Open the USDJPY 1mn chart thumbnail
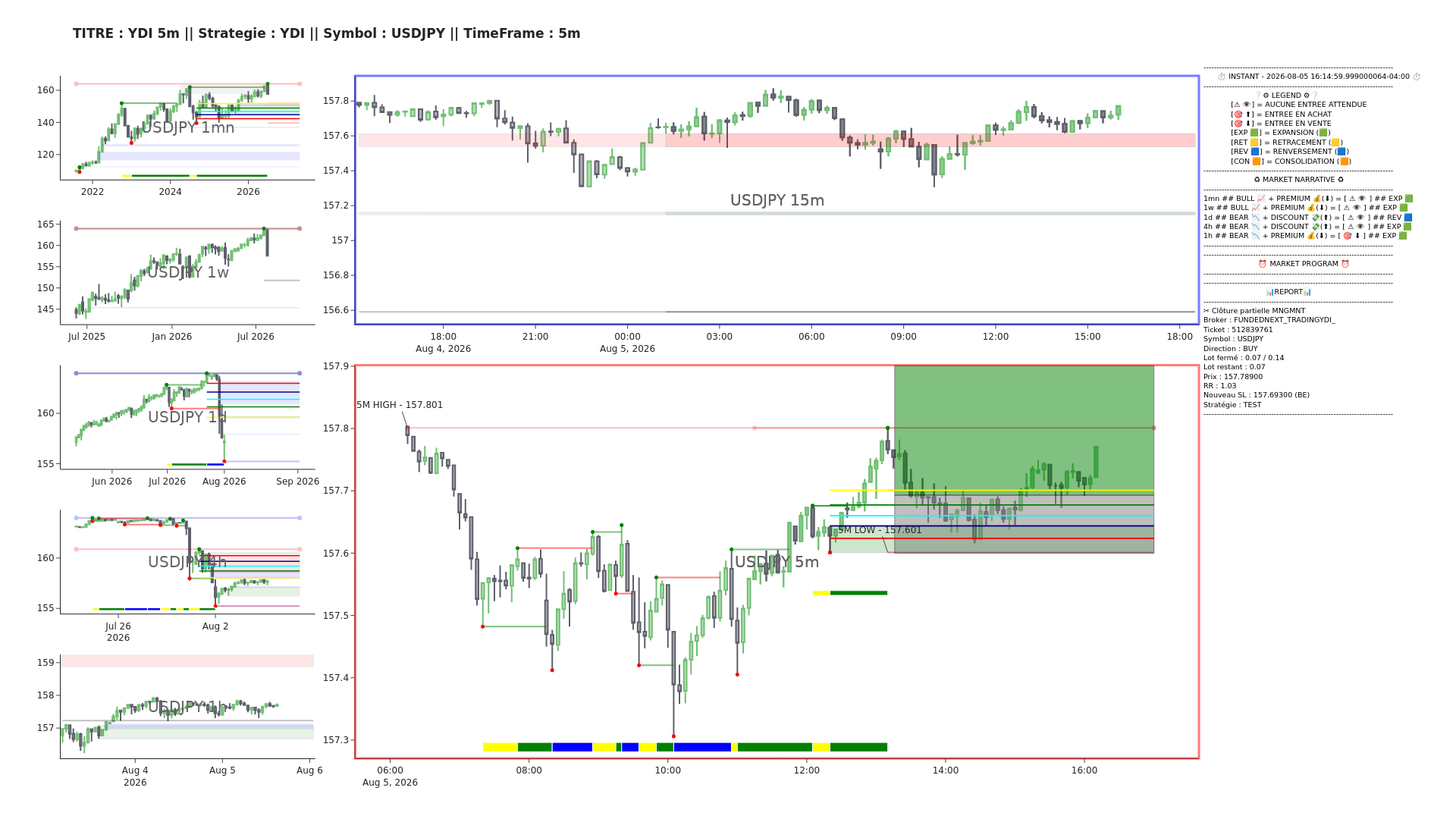This screenshot has height=819, width=1456. (187, 127)
